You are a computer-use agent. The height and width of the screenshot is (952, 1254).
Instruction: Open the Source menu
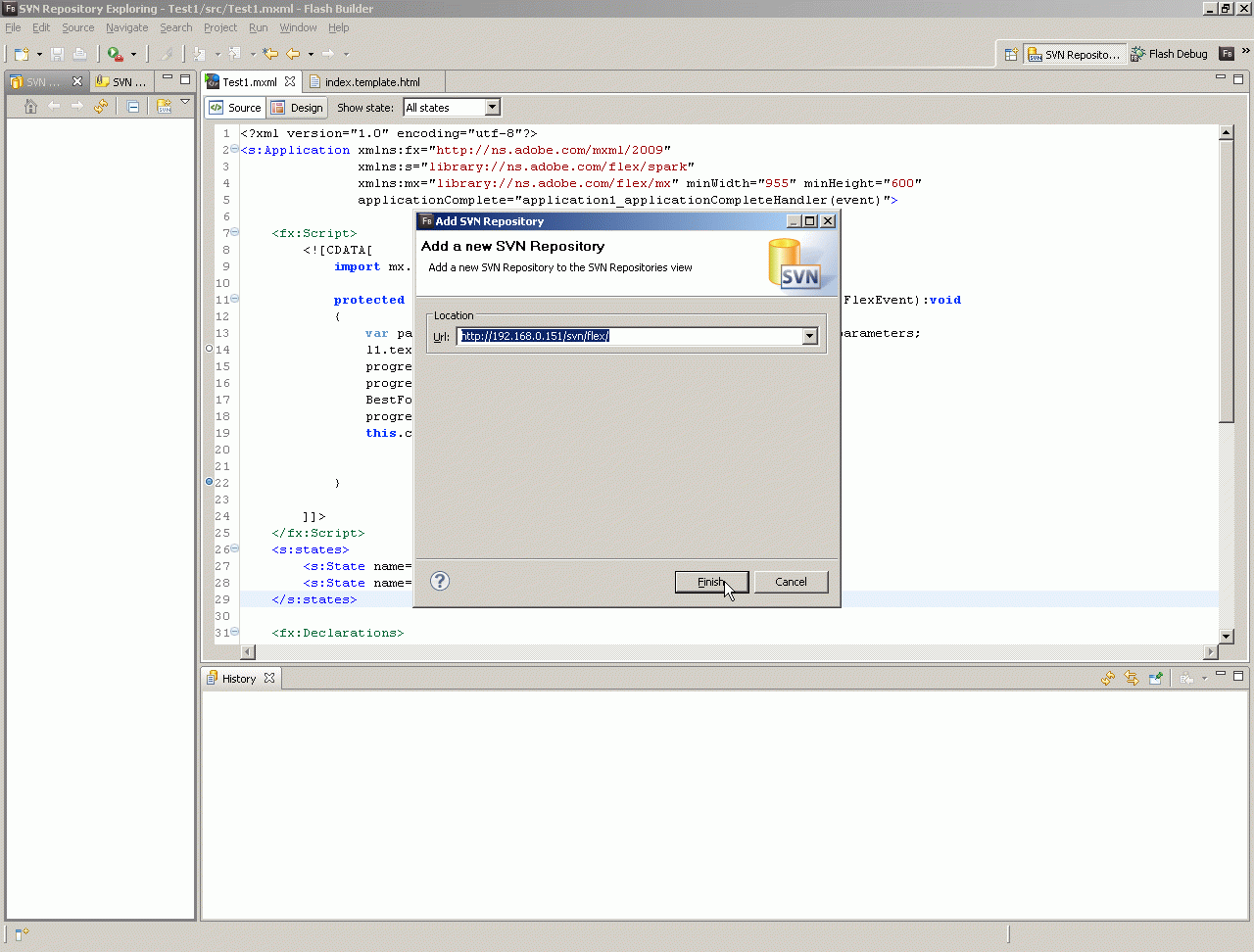tap(78, 27)
